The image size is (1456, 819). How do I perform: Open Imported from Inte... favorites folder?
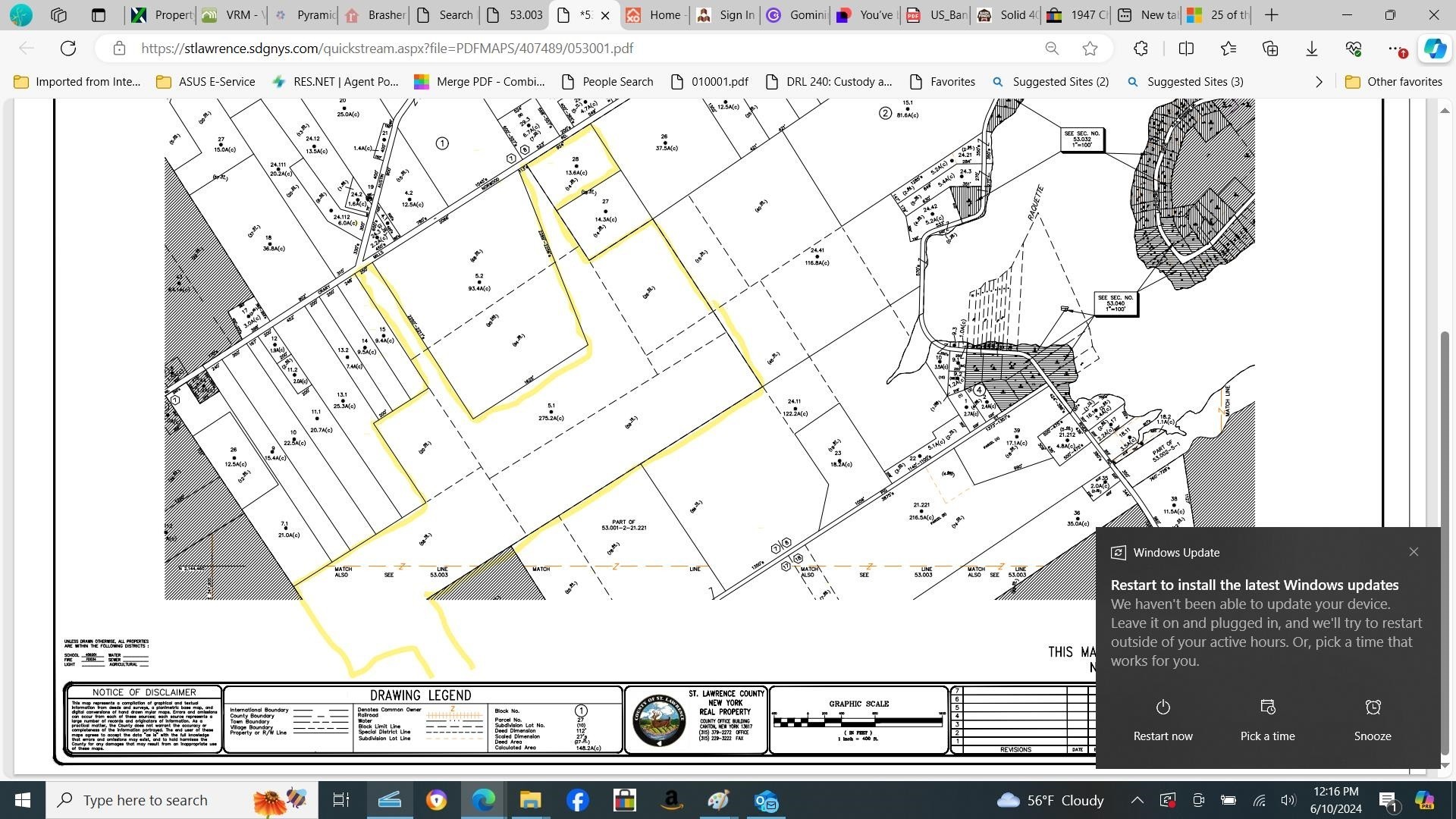[77, 82]
